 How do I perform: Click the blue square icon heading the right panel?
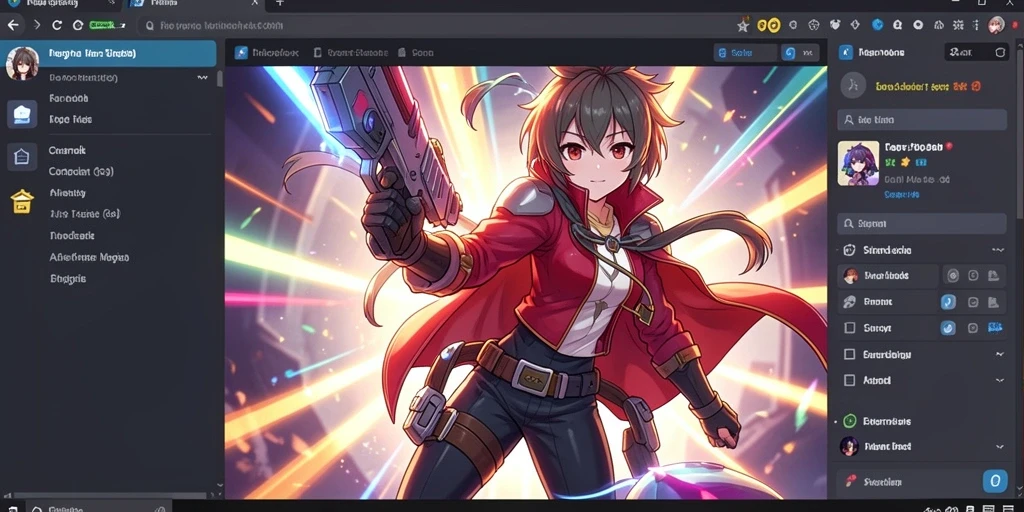pyautogui.click(x=846, y=53)
